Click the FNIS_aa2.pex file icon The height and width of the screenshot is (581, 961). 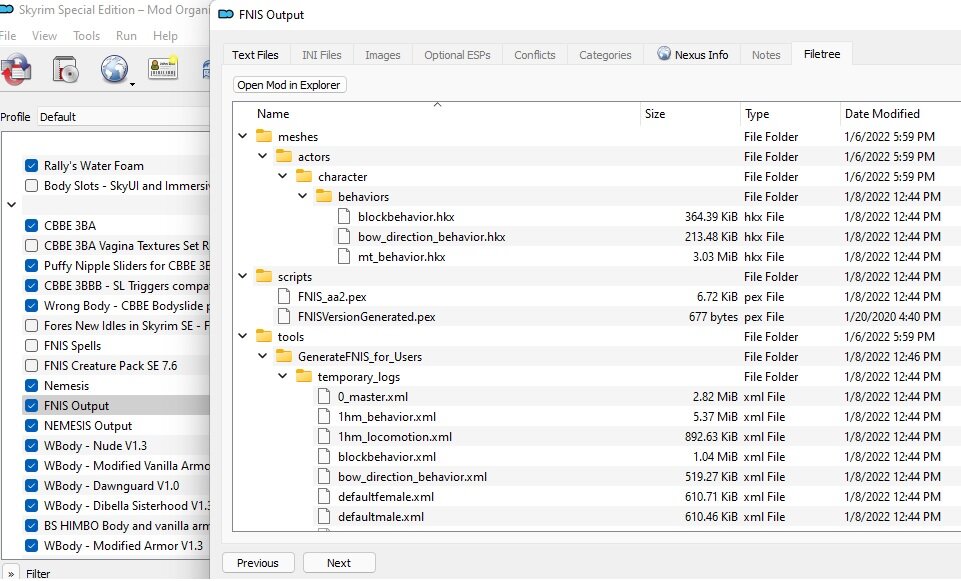point(284,297)
